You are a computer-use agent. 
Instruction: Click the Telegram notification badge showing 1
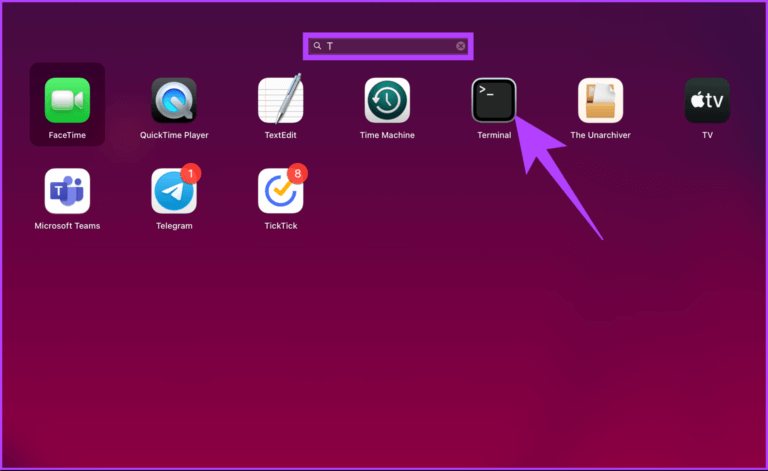[191, 173]
